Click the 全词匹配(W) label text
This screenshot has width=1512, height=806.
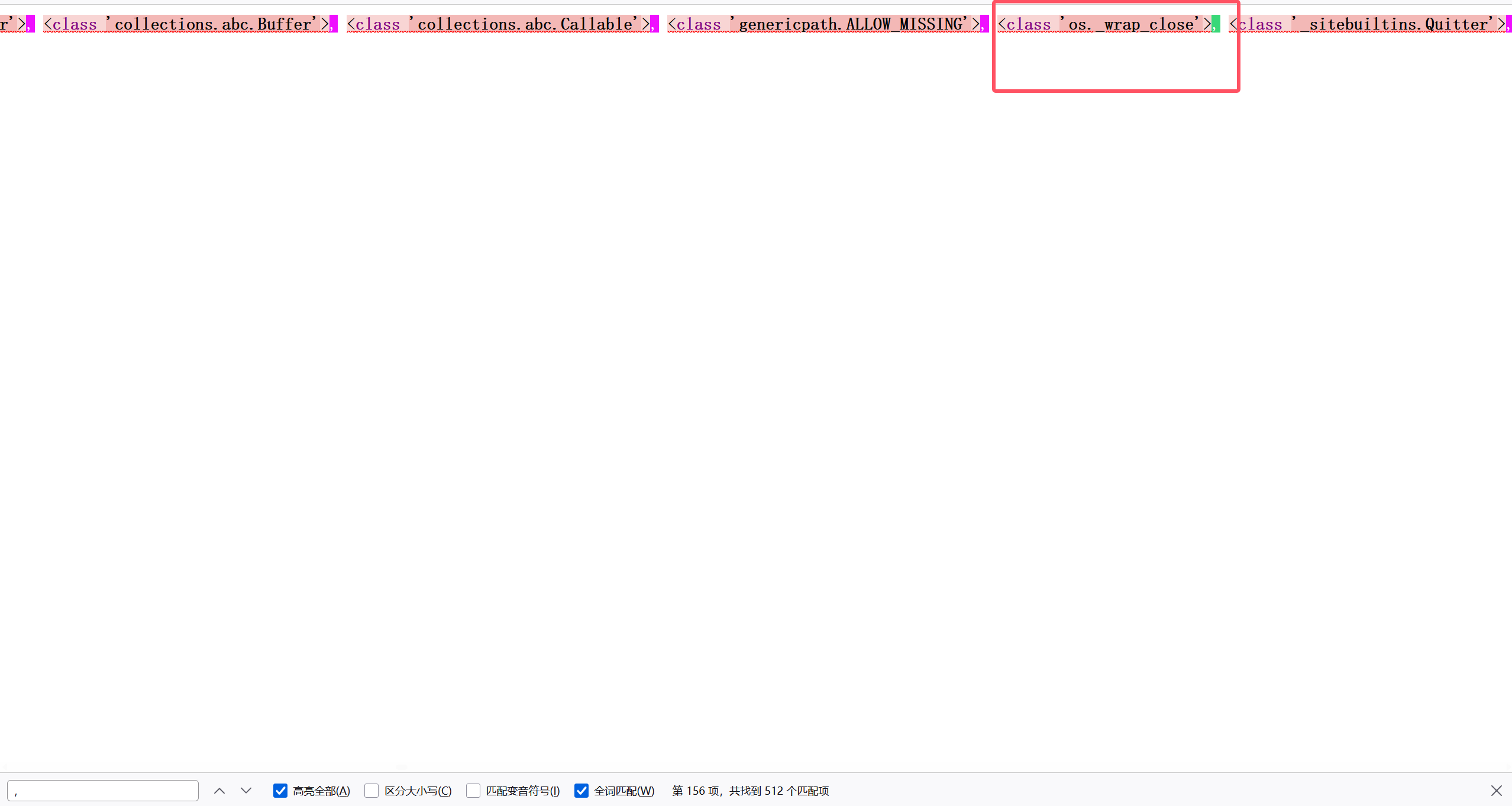coord(624,791)
